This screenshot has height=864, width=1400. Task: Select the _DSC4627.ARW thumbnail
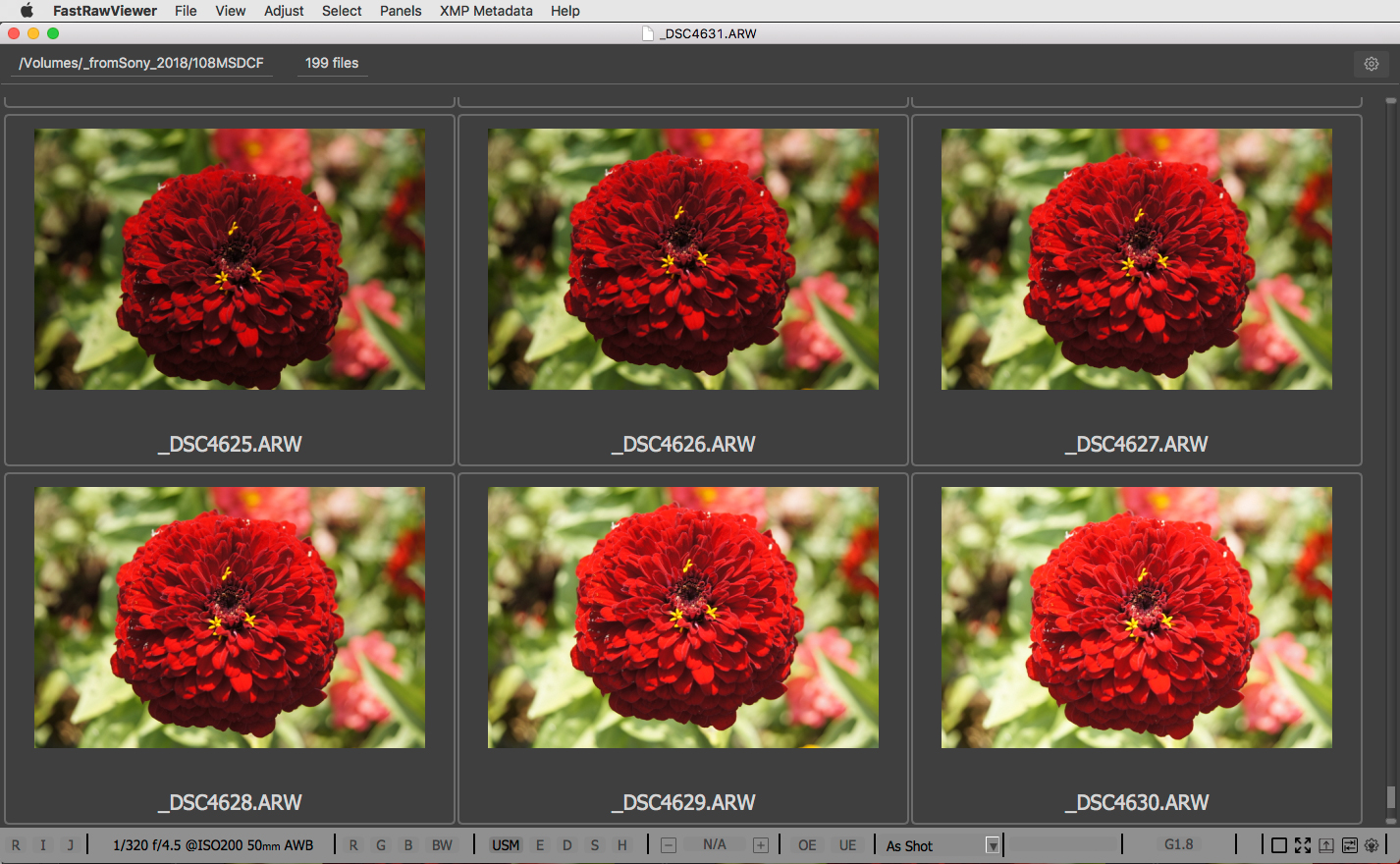coord(1137,260)
